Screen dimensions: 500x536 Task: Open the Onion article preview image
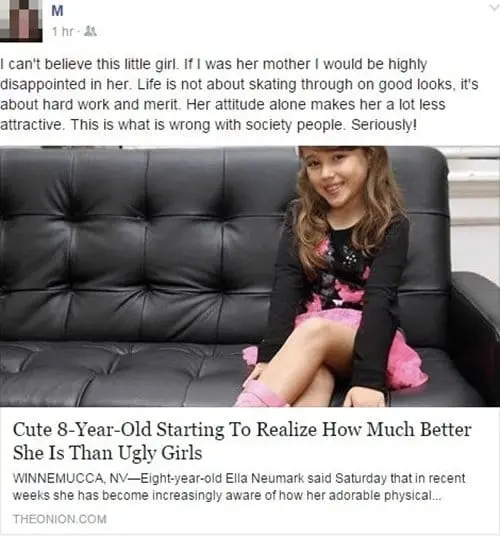(x=250, y=277)
